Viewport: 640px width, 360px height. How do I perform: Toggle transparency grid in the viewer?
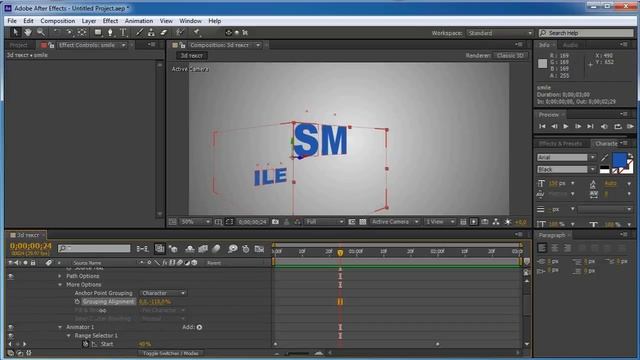[362, 222]
